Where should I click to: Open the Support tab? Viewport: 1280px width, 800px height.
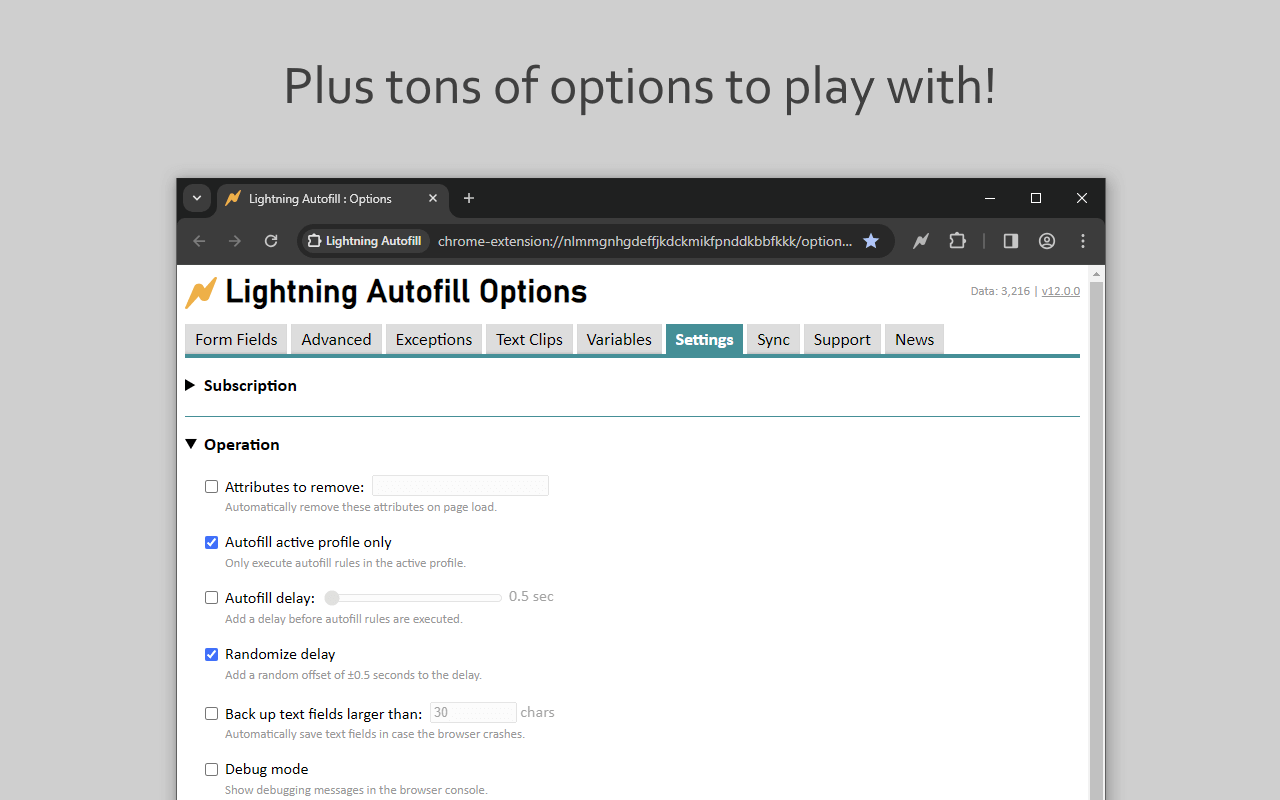(x=842, y=339)
